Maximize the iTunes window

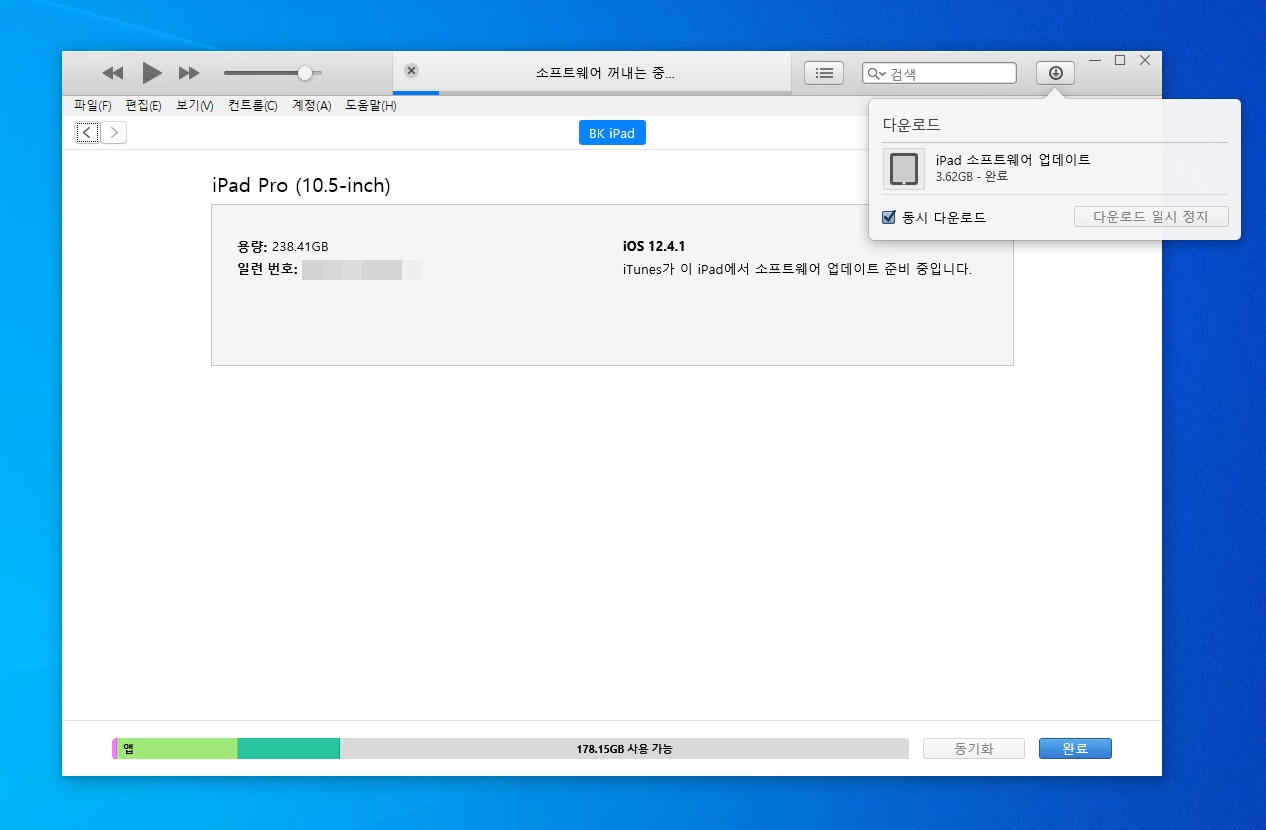[x=1120, y=60]
